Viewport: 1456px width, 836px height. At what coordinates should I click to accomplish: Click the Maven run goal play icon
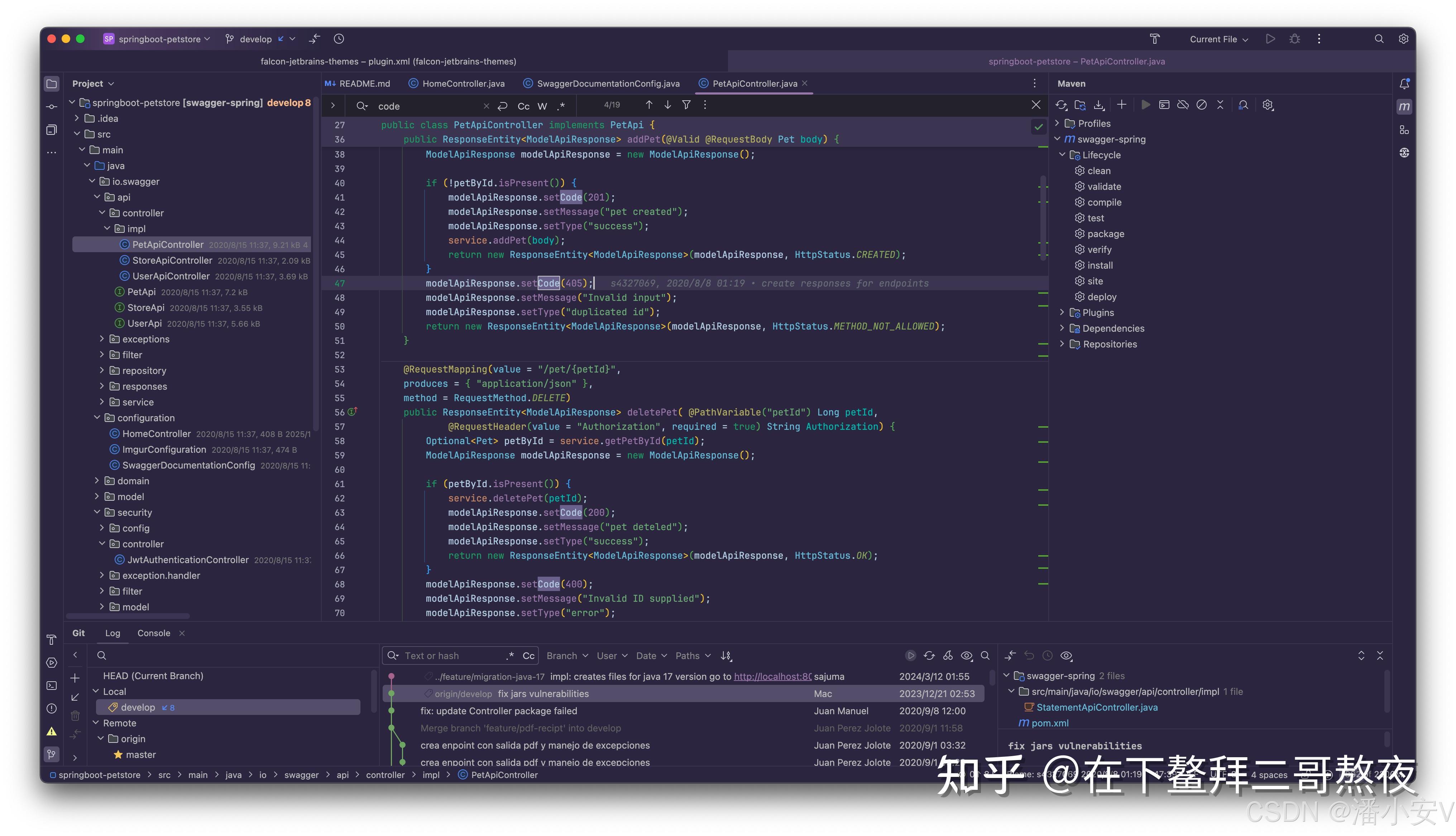(1145, 105)
